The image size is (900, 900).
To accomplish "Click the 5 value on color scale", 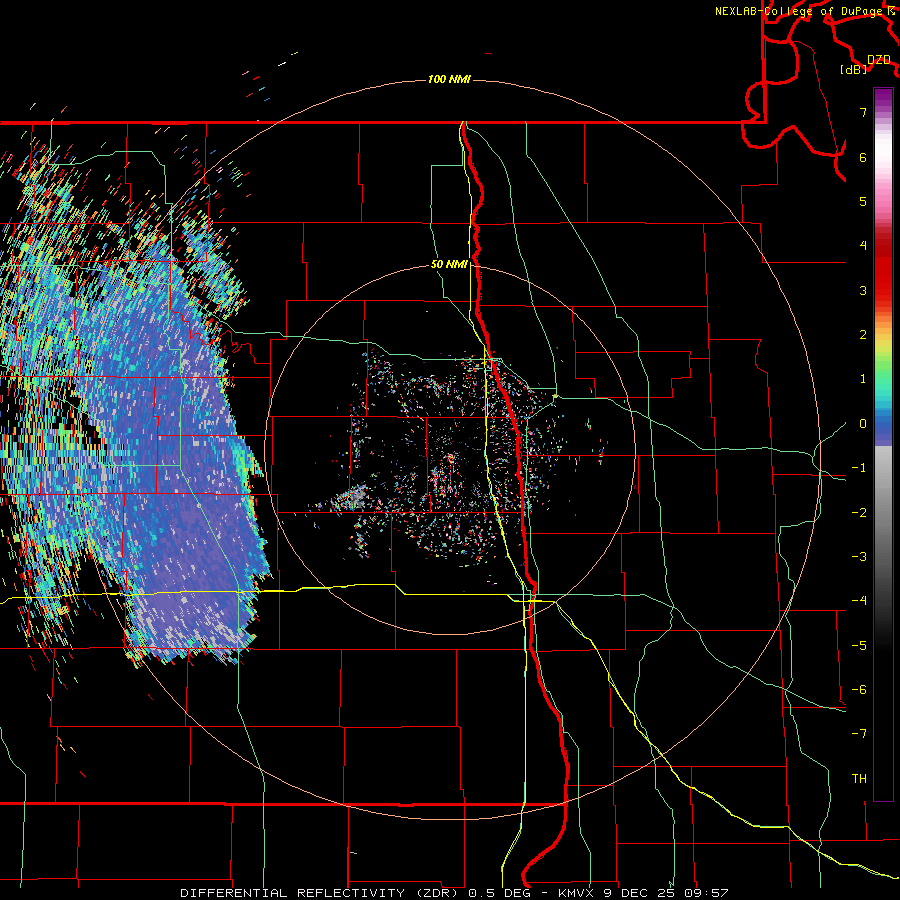I will (x=863, y=201).
